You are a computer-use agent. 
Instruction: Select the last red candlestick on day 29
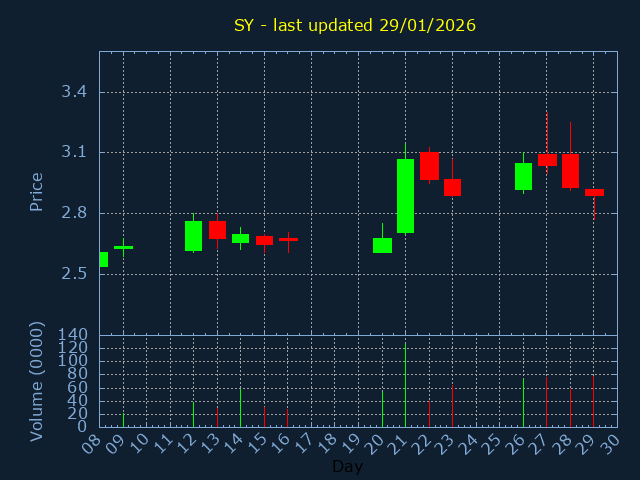click(594, 192)
